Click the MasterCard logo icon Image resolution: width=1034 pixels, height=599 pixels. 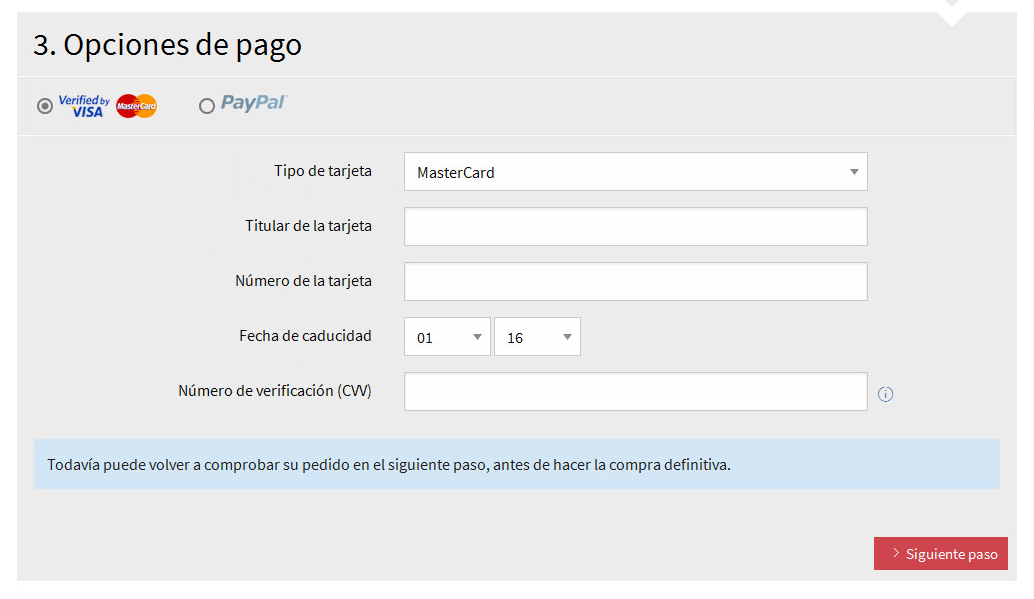(x=136, y=106)
